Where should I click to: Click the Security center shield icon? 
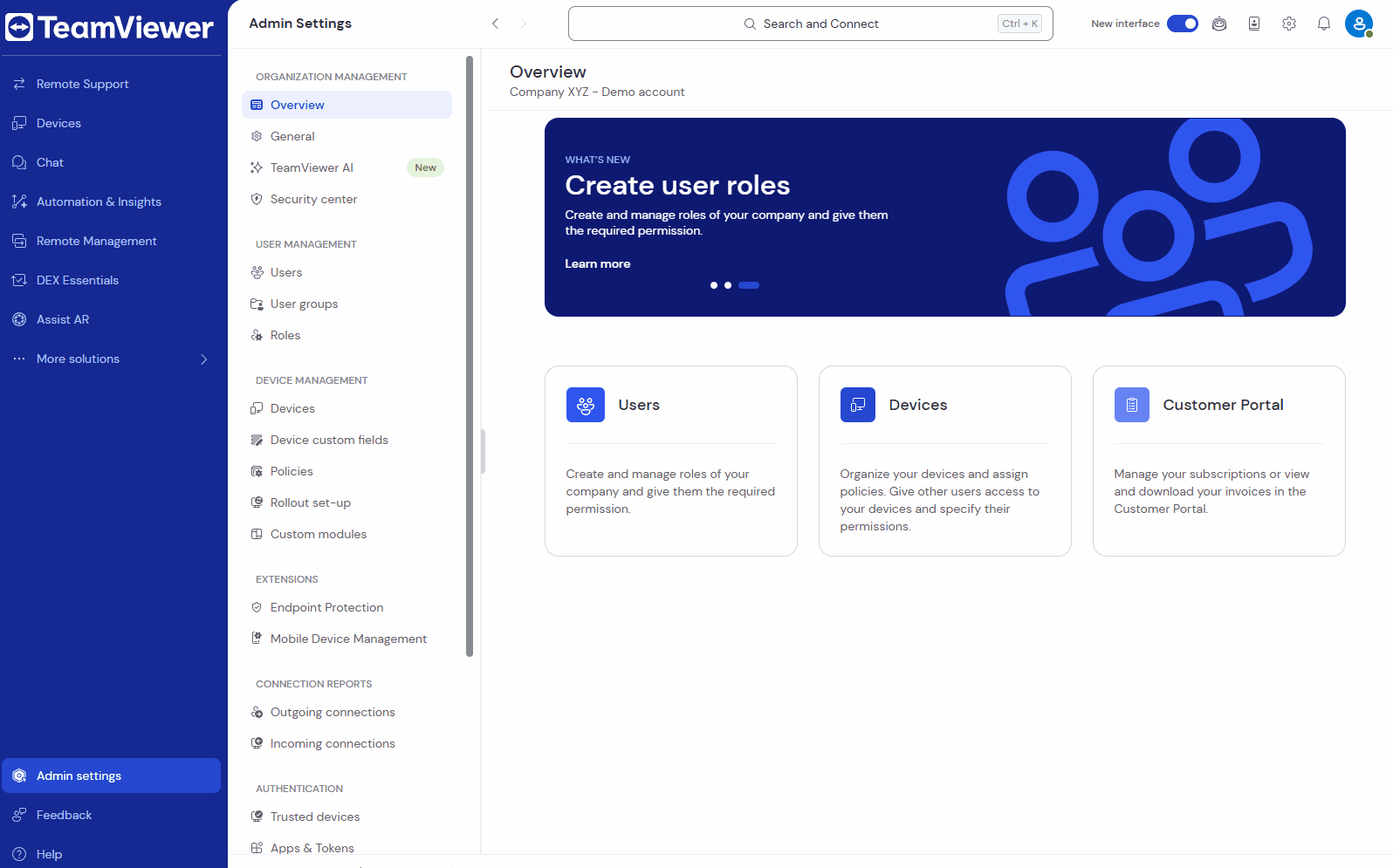tap(257, 199)
